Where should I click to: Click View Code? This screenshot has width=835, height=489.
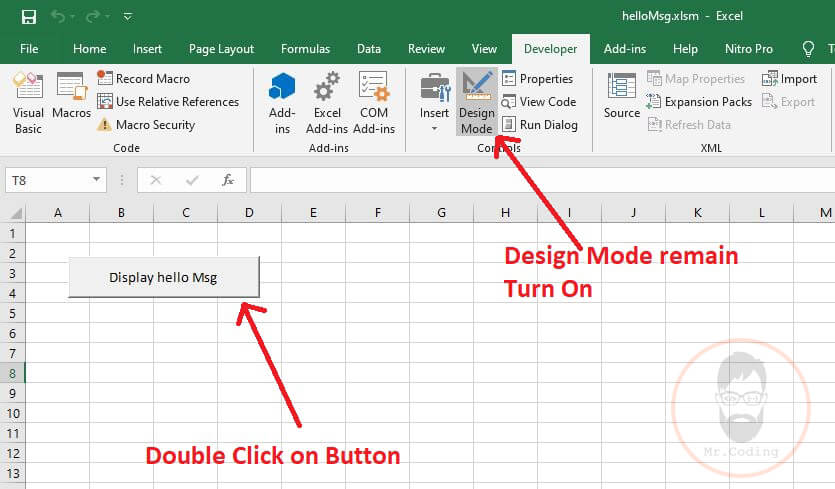(539, 101)
